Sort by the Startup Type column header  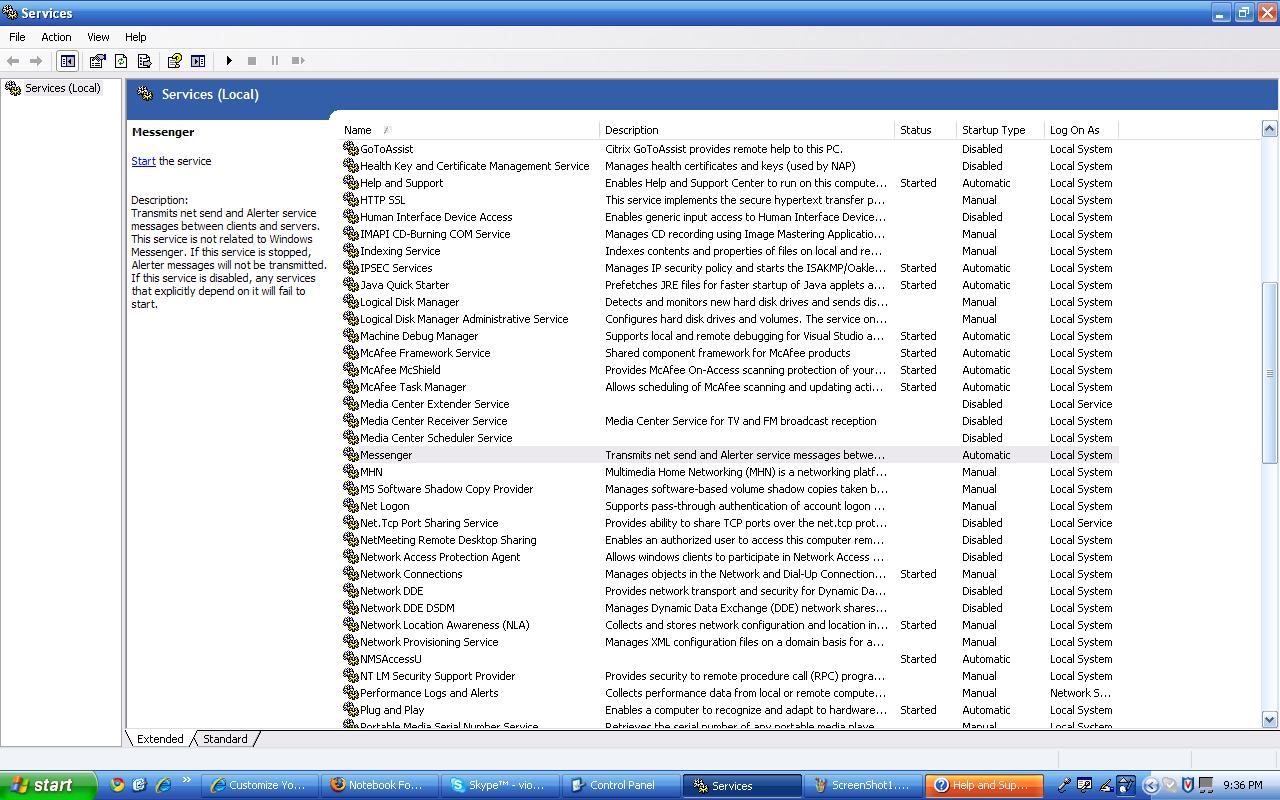click(x=1000, y=130)
